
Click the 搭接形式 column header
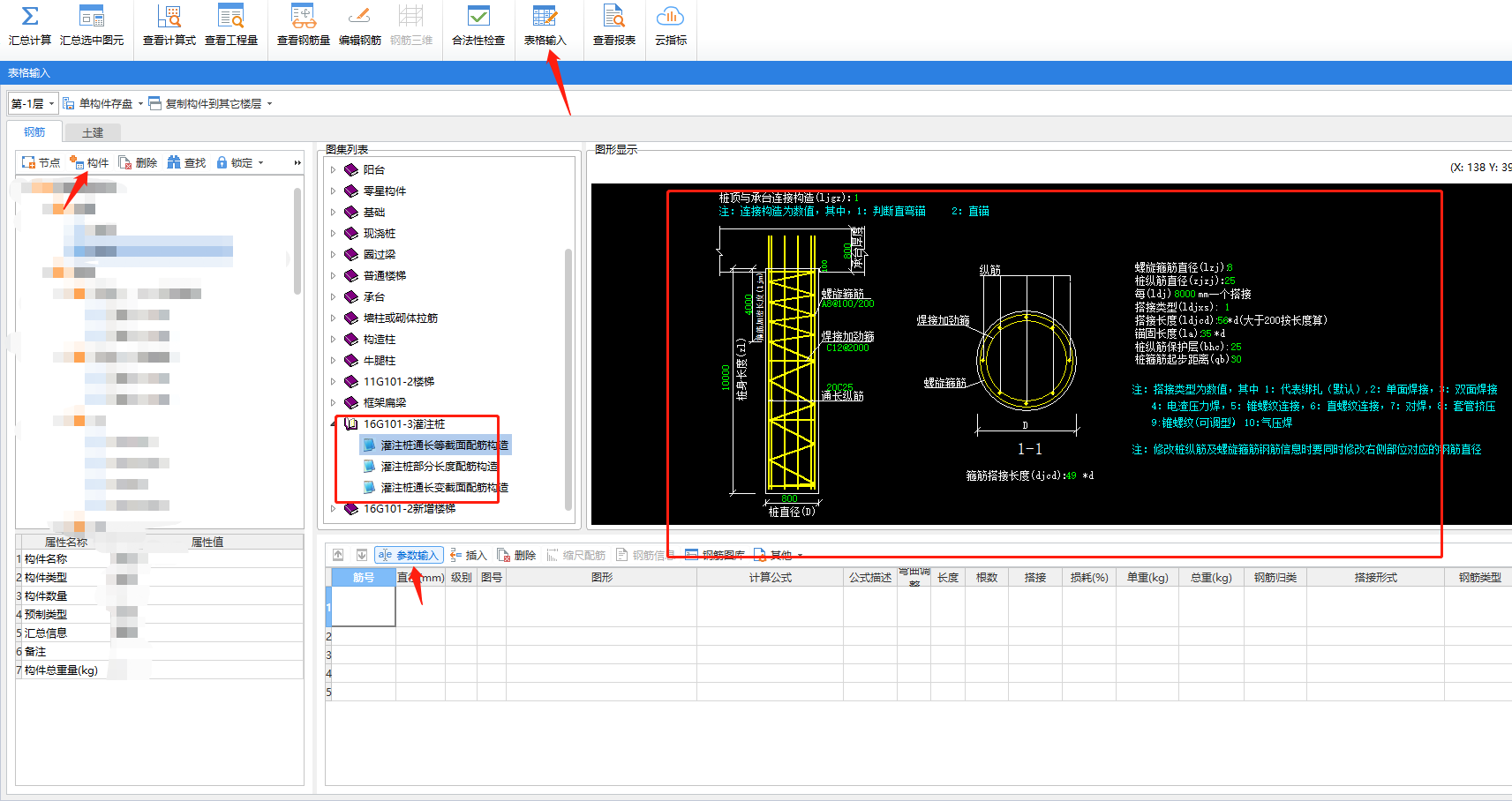coord(1376,577)
